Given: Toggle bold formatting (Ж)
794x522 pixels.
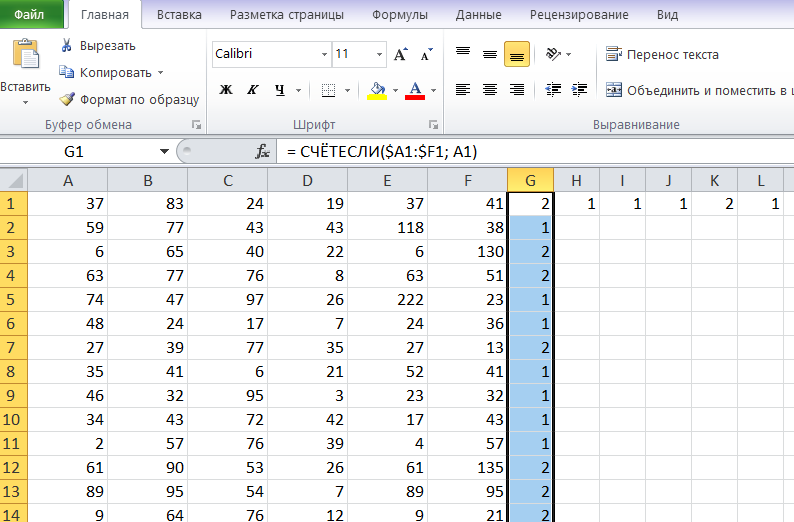Looking at the screenshot, I should tap(226, 90).
